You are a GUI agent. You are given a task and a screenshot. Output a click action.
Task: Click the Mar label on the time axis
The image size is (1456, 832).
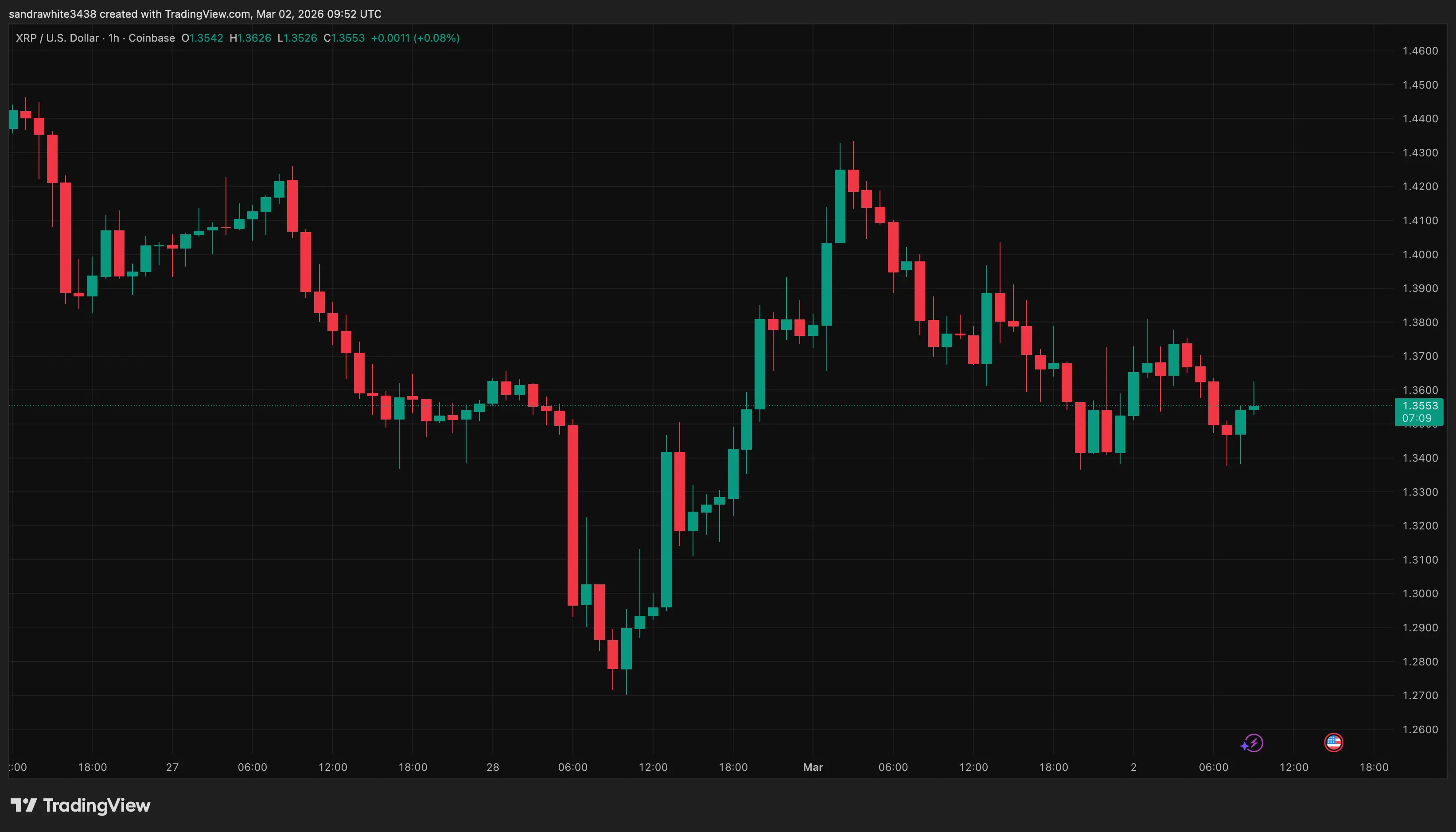(x=813, y=767)
